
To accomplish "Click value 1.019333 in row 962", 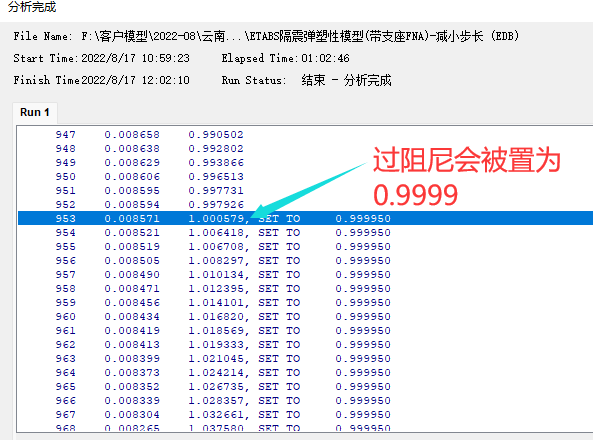I will 216,345.
